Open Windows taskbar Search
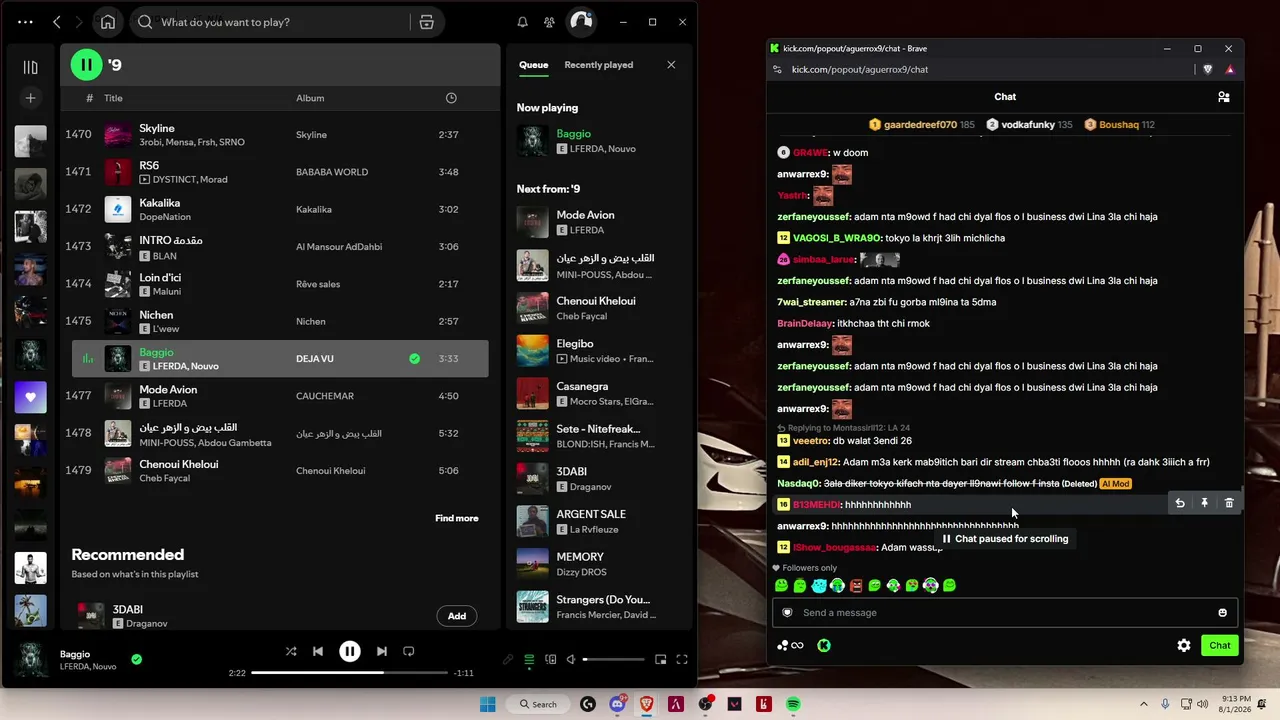Viewport: 1280px width, 720px height. [x=536, y=704]
